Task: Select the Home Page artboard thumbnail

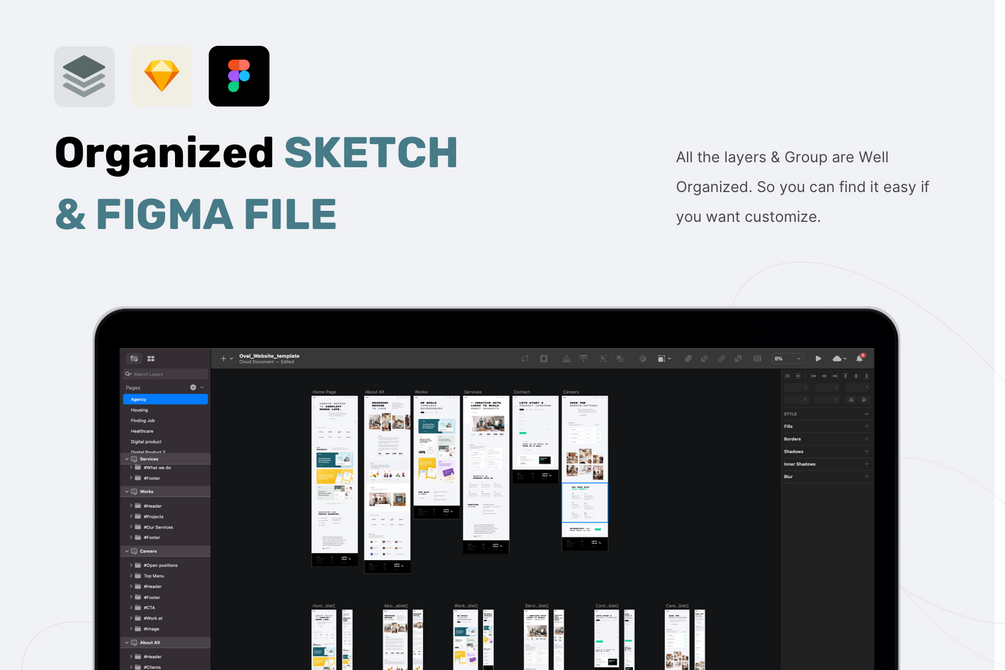Action: click(335, 481)
